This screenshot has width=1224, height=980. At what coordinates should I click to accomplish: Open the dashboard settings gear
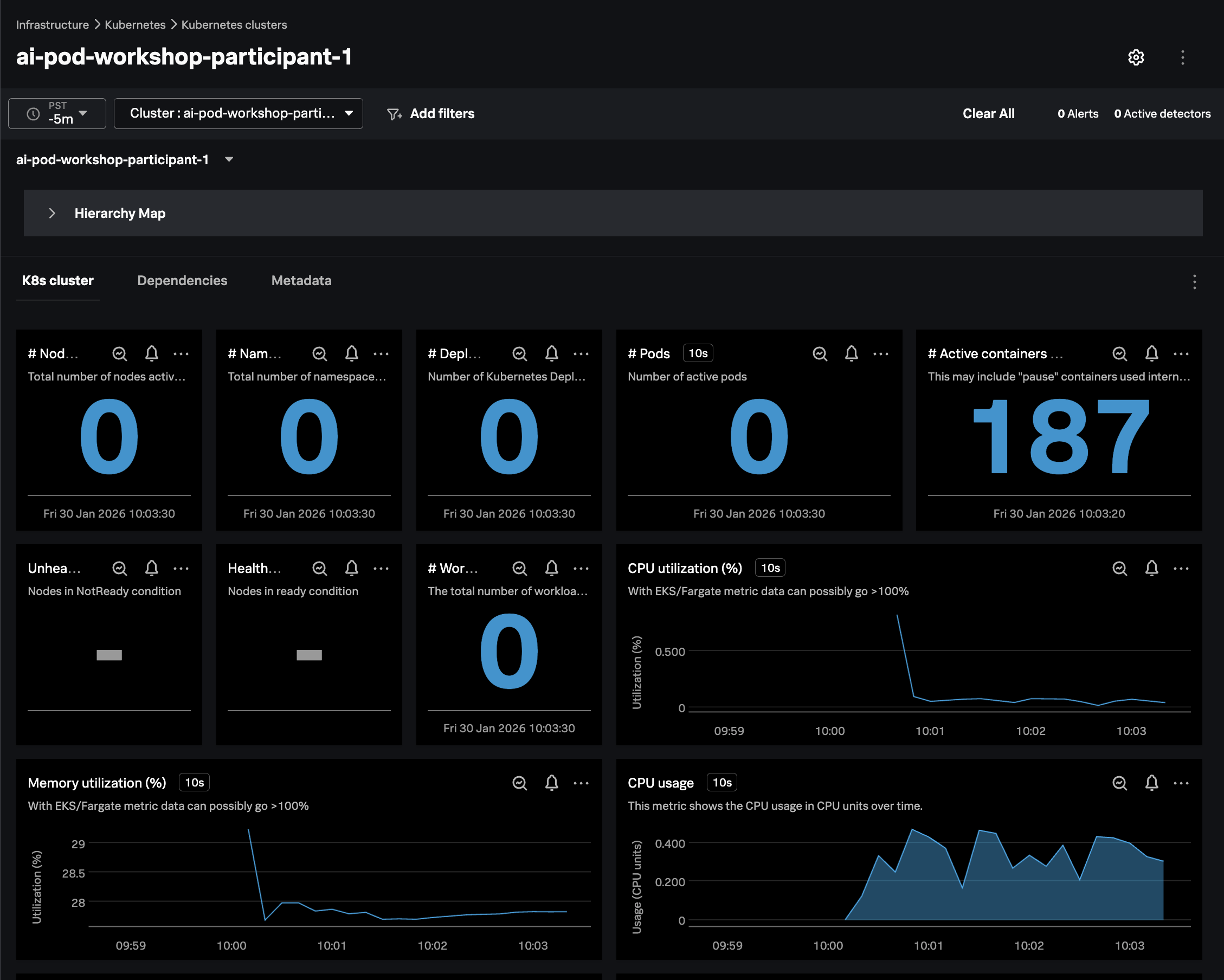tap(1136, 57)
